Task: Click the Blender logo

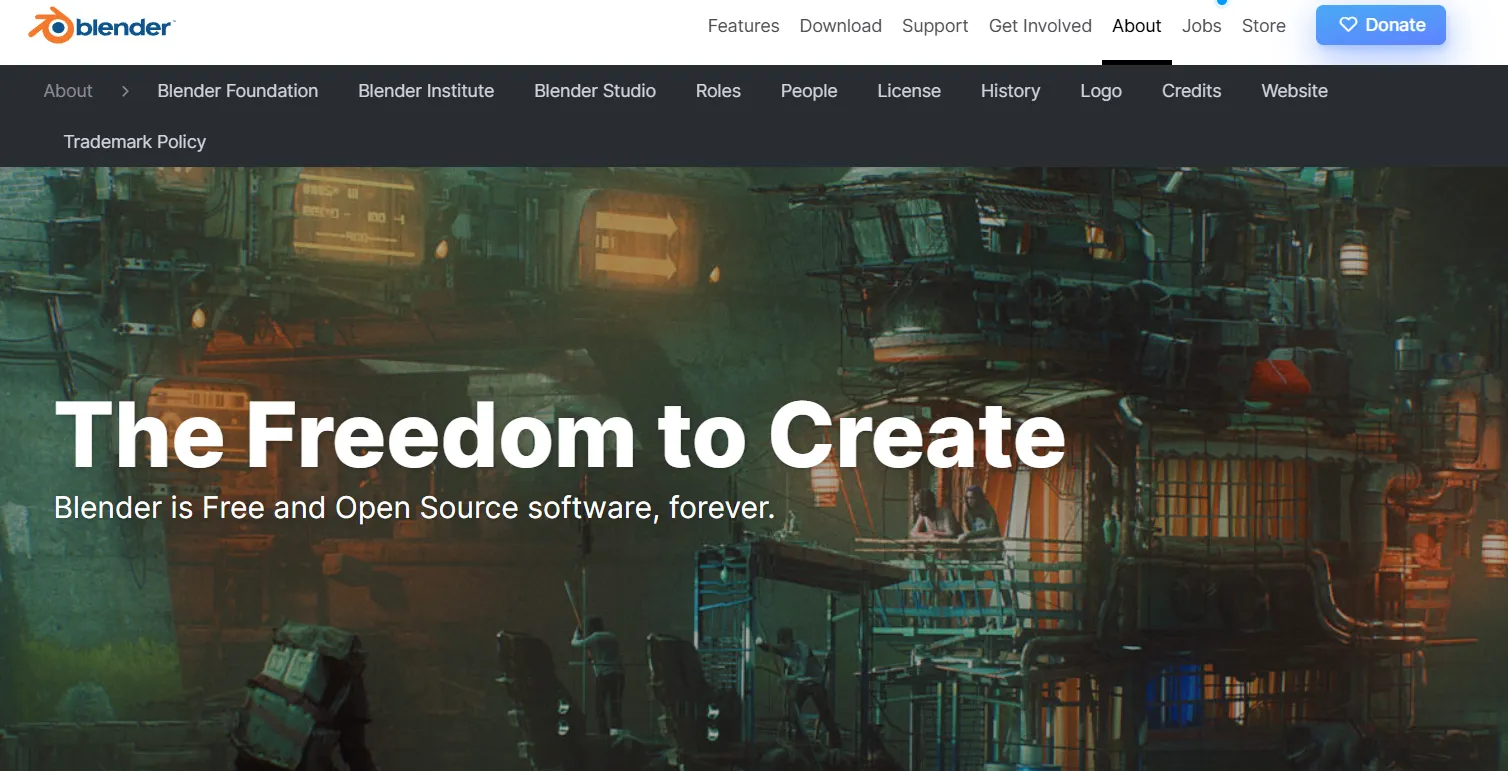Action: [x=101, y=25]
